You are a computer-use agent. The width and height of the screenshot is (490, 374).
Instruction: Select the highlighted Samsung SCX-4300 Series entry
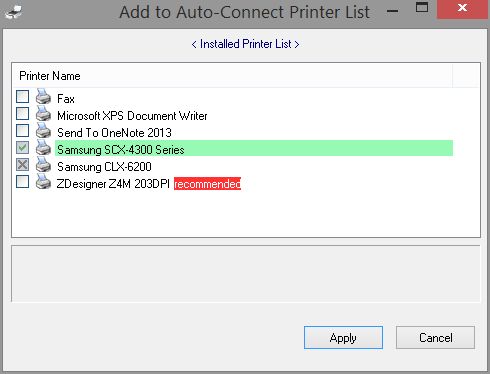(x=254, y=148)
